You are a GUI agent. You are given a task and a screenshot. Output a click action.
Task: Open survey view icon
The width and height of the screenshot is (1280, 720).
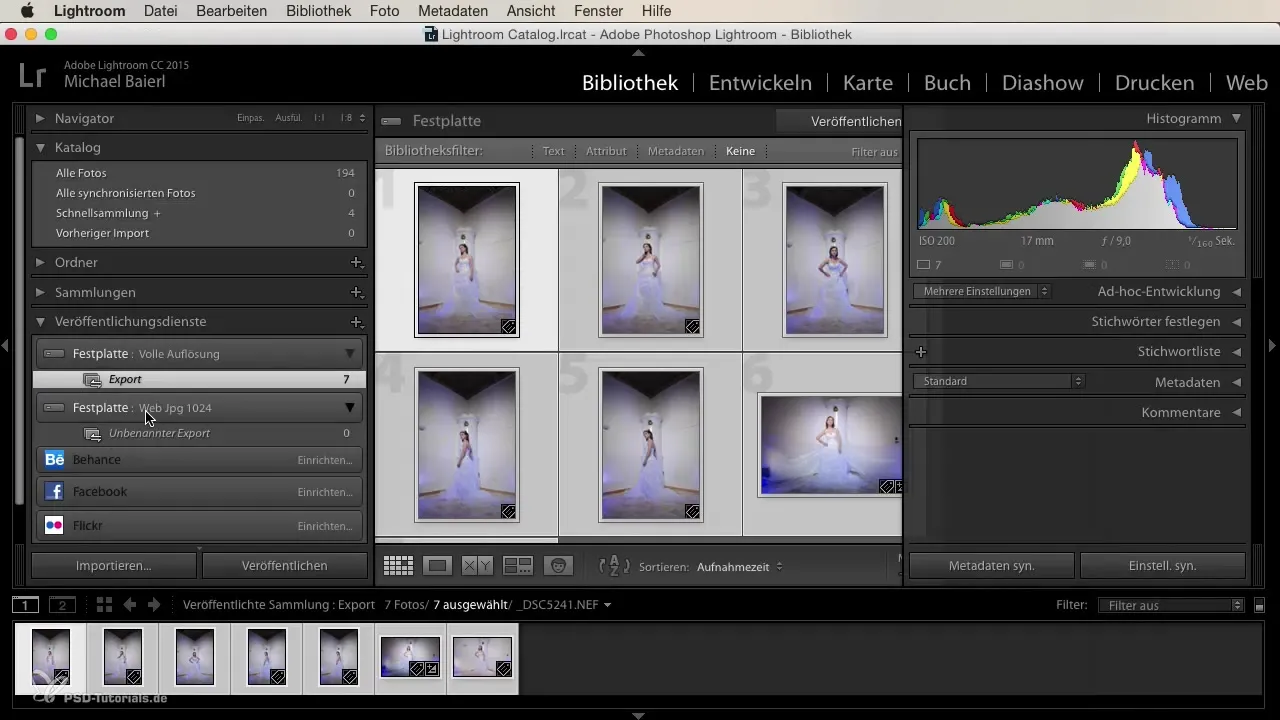tap(518, 566)
